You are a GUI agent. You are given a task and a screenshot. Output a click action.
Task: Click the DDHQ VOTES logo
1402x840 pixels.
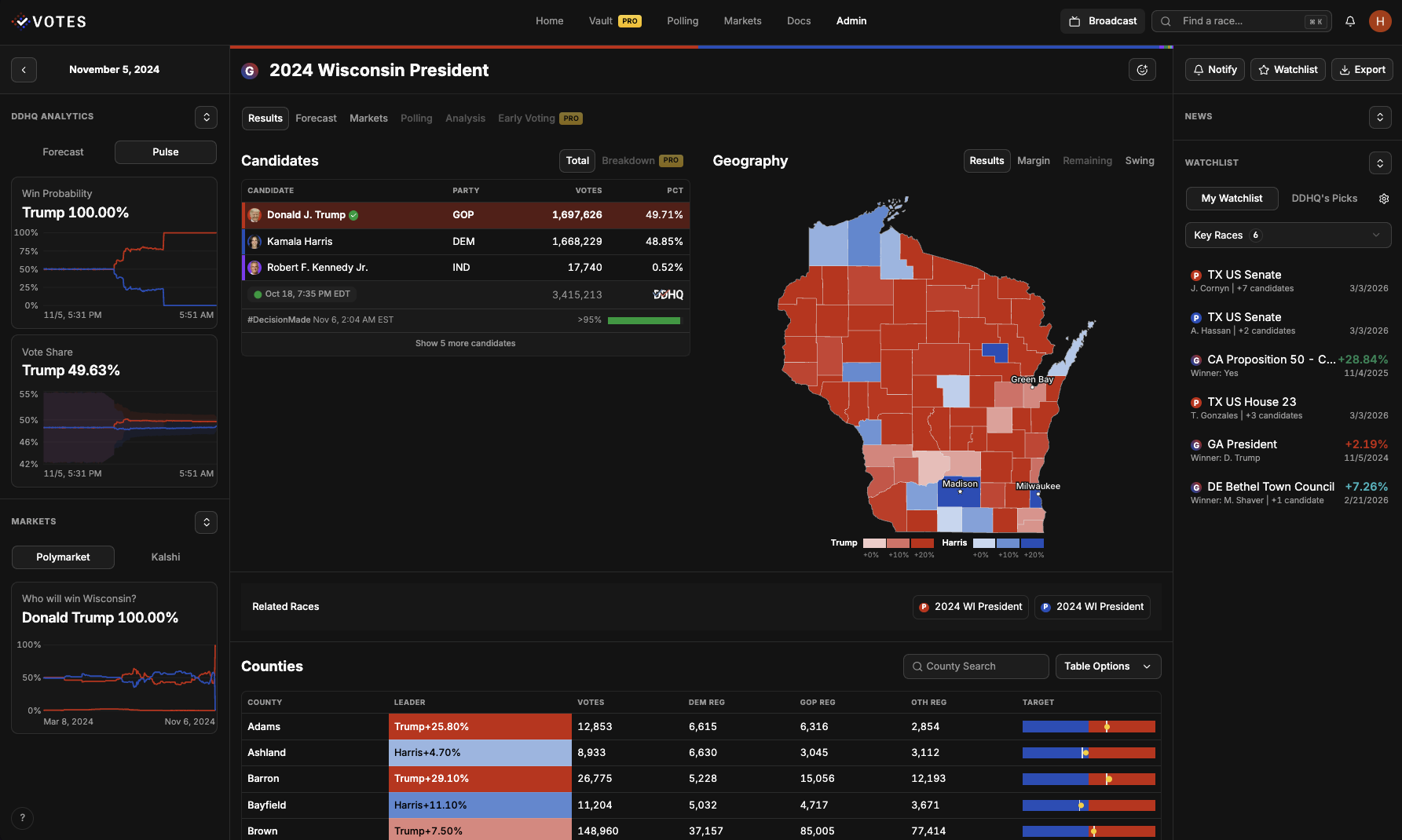49,21
